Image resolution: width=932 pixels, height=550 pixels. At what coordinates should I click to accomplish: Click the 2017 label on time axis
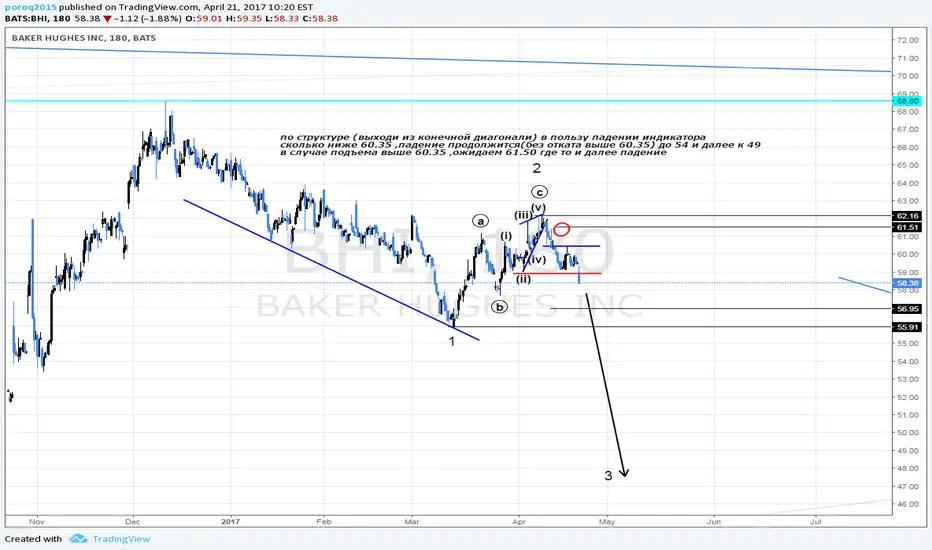[x=231, y=521]
